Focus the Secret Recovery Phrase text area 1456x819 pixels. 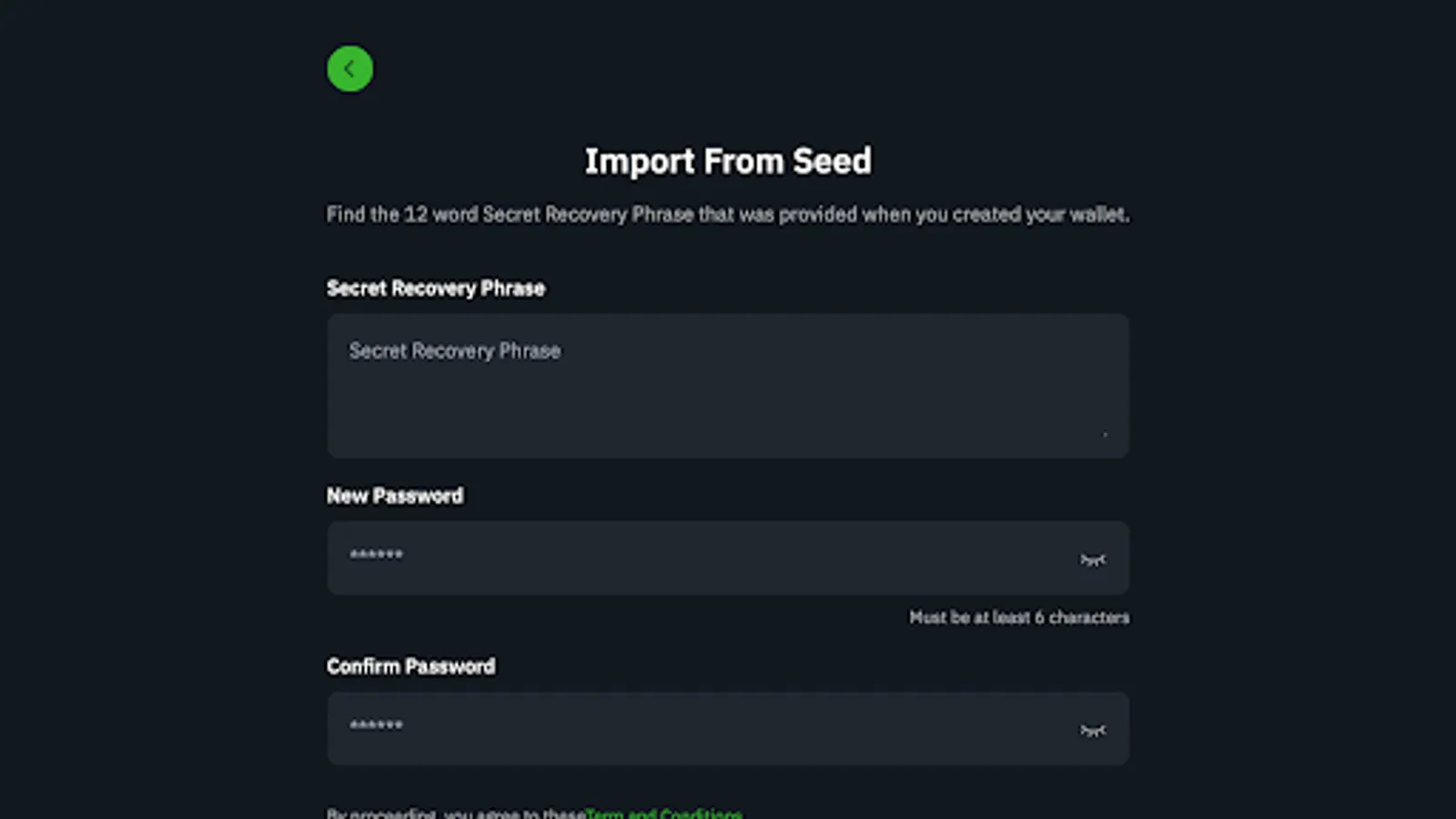(x=728, y=400)
